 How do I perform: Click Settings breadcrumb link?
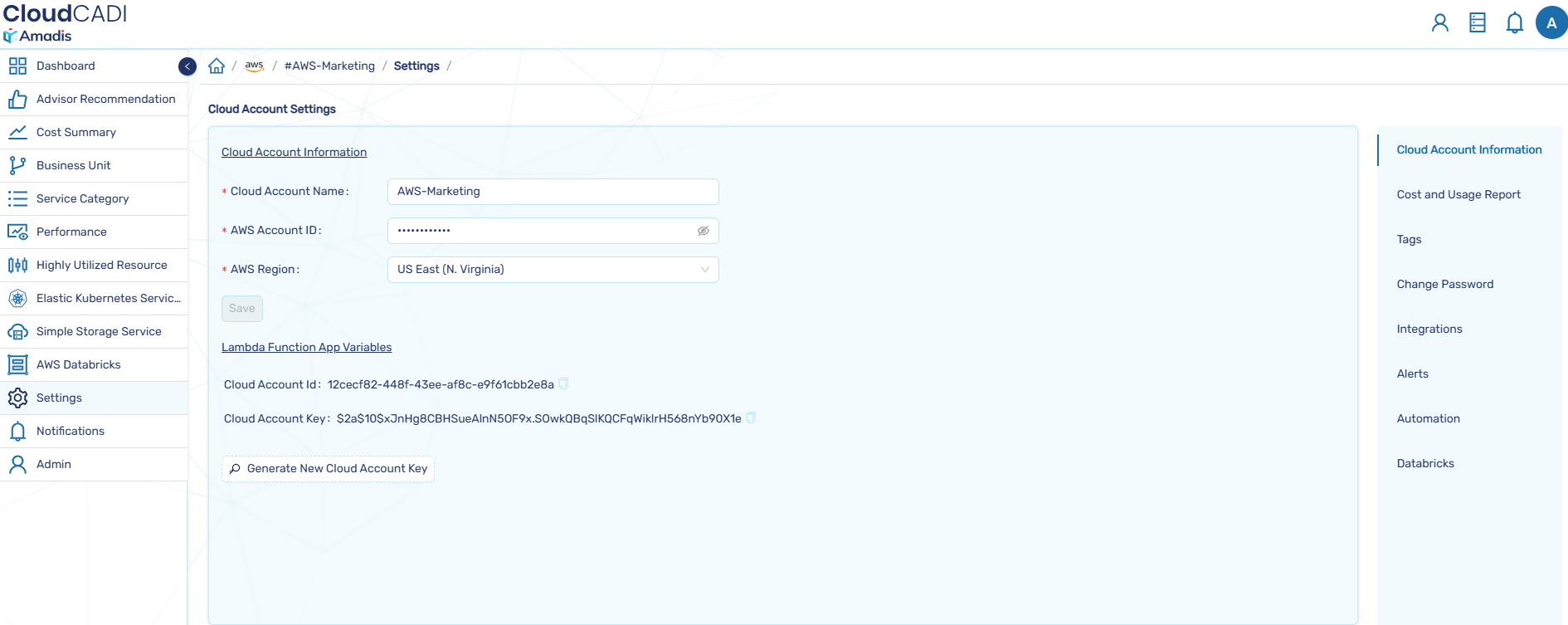416,66
